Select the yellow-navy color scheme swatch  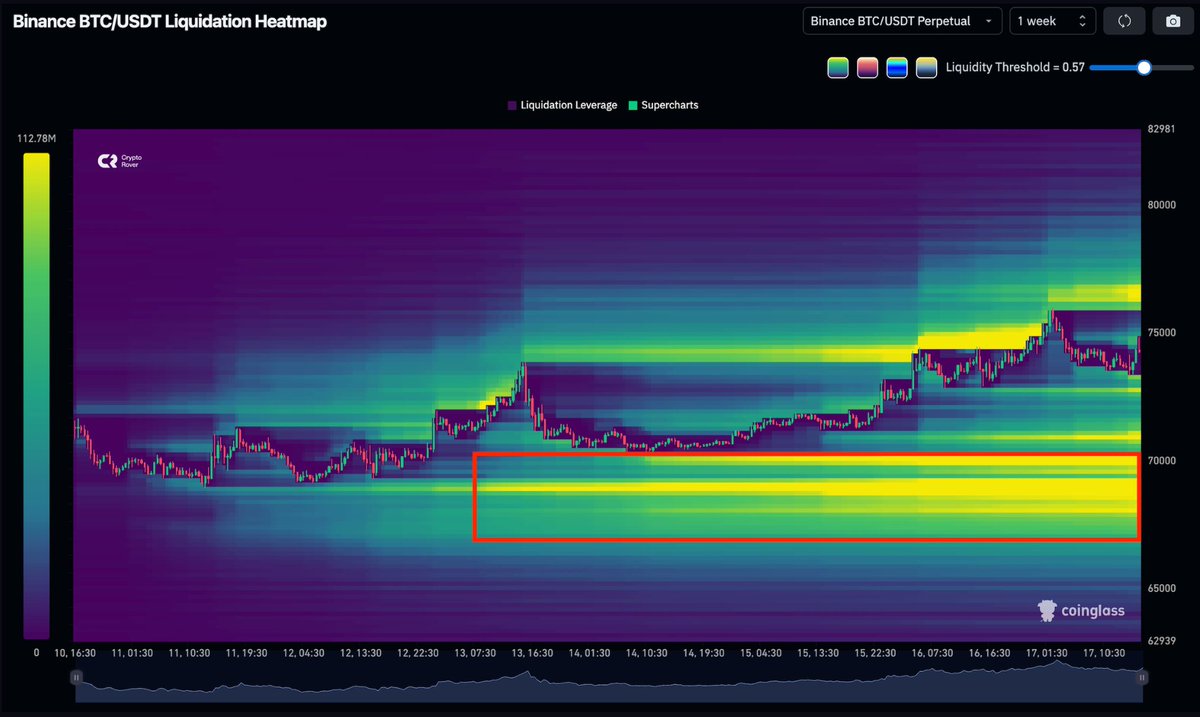(927, 67)
